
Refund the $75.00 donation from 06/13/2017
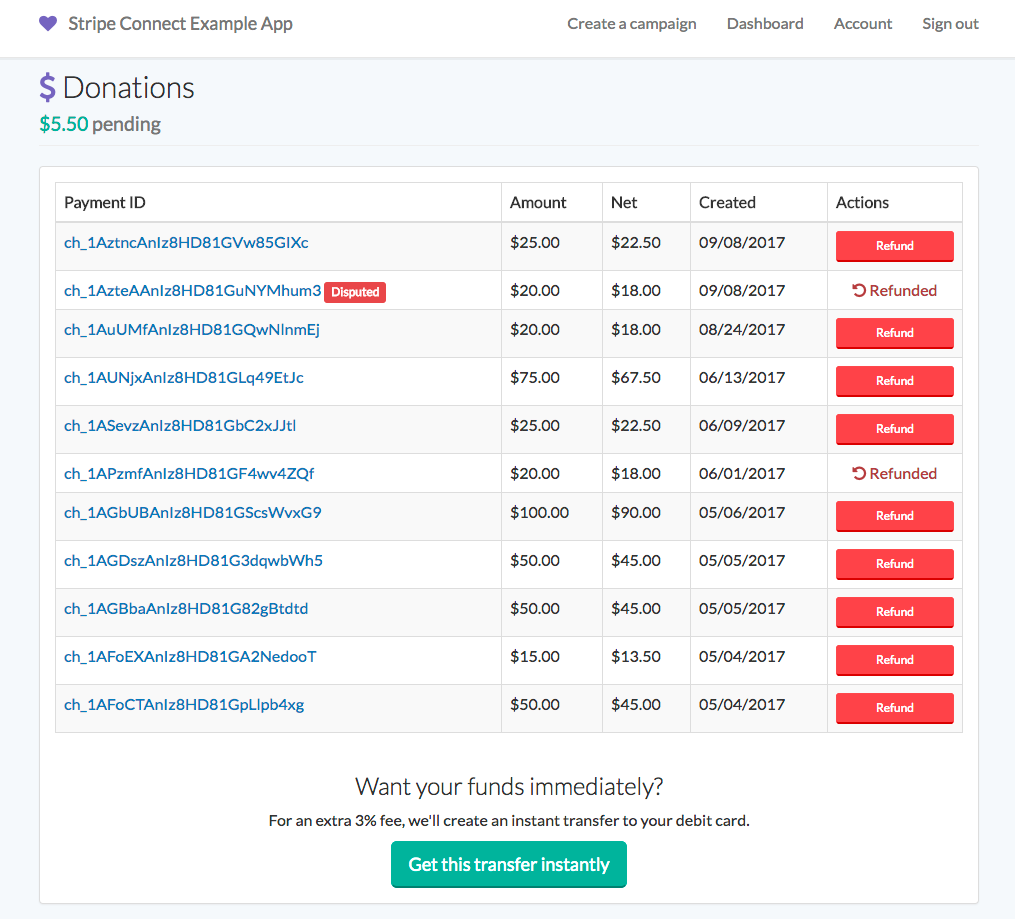pyautogui.click(x=894, y=381)
